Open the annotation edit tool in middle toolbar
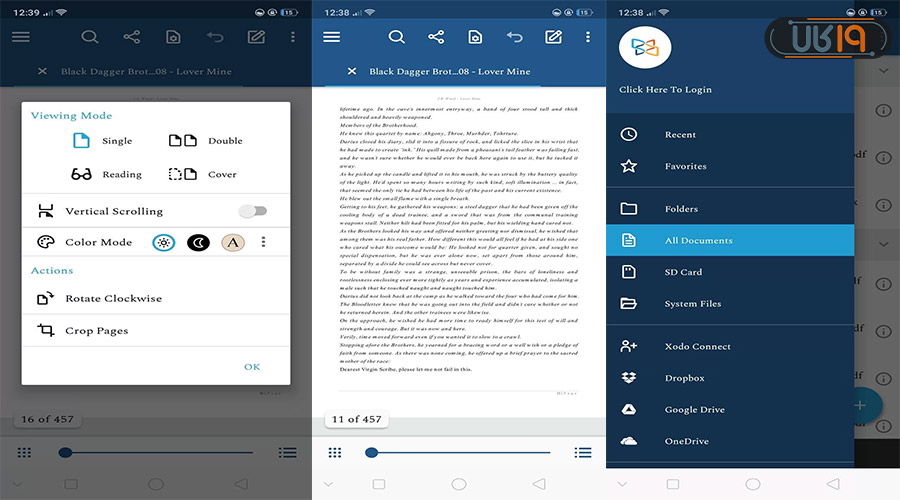 [553, 37]
